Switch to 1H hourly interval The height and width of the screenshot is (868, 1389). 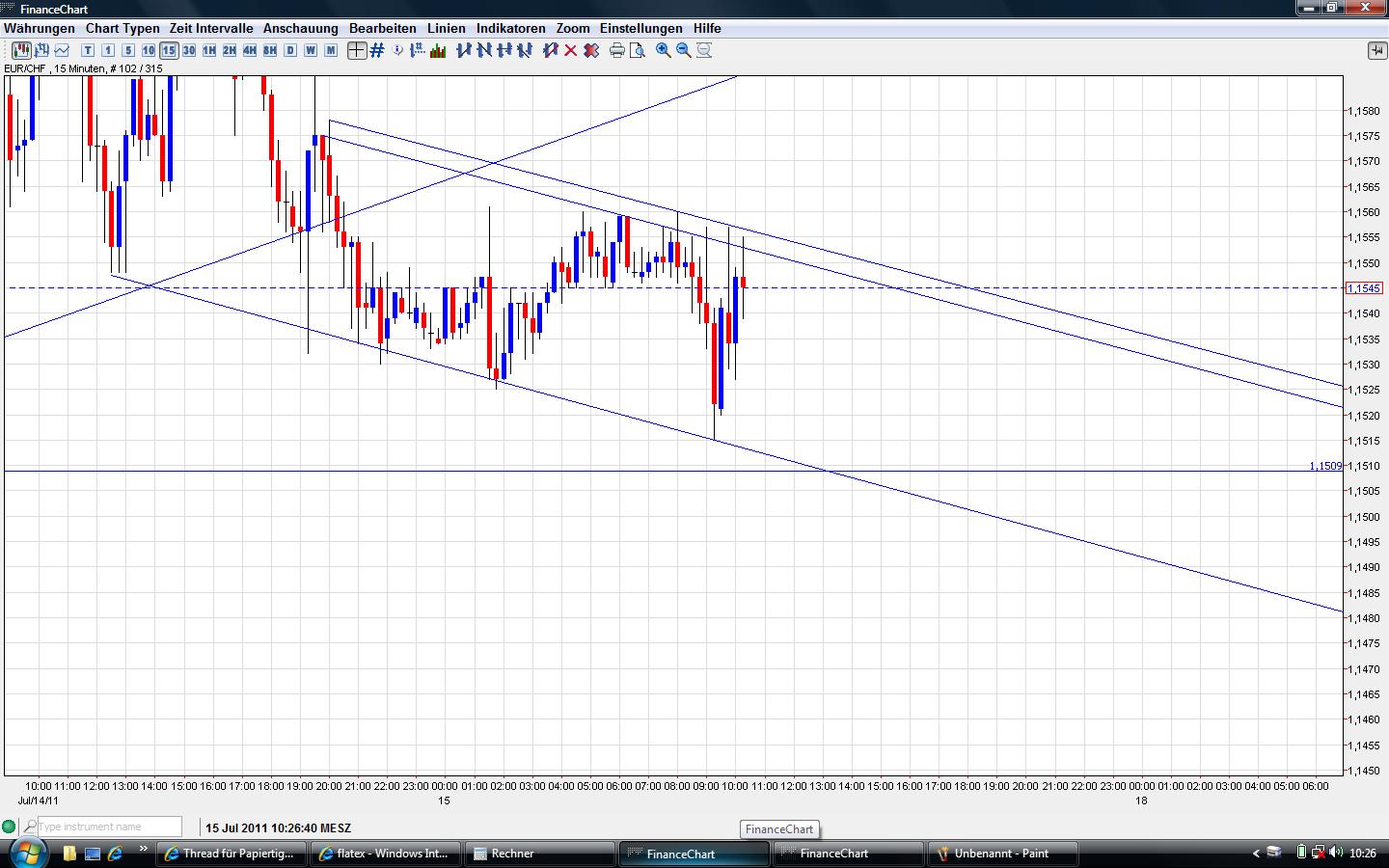(x=209, y=50)
